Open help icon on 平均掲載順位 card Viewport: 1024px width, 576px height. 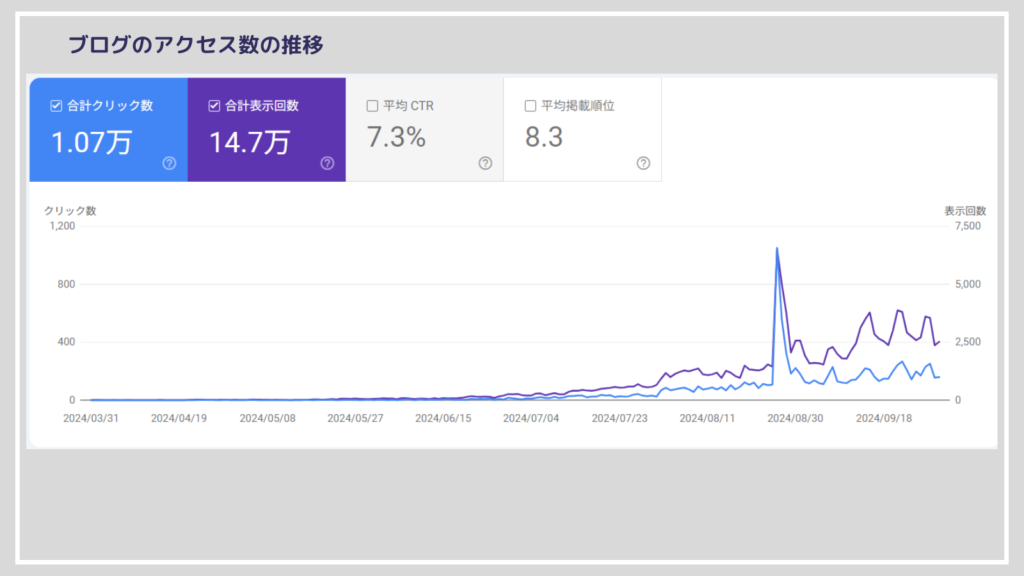pyautogui.click(x=643, y=163)
